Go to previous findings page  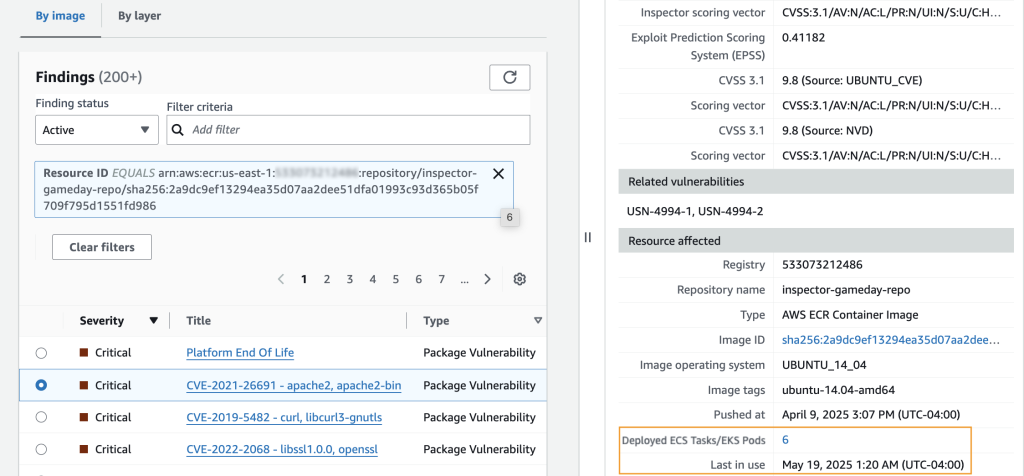pos(281,279)
